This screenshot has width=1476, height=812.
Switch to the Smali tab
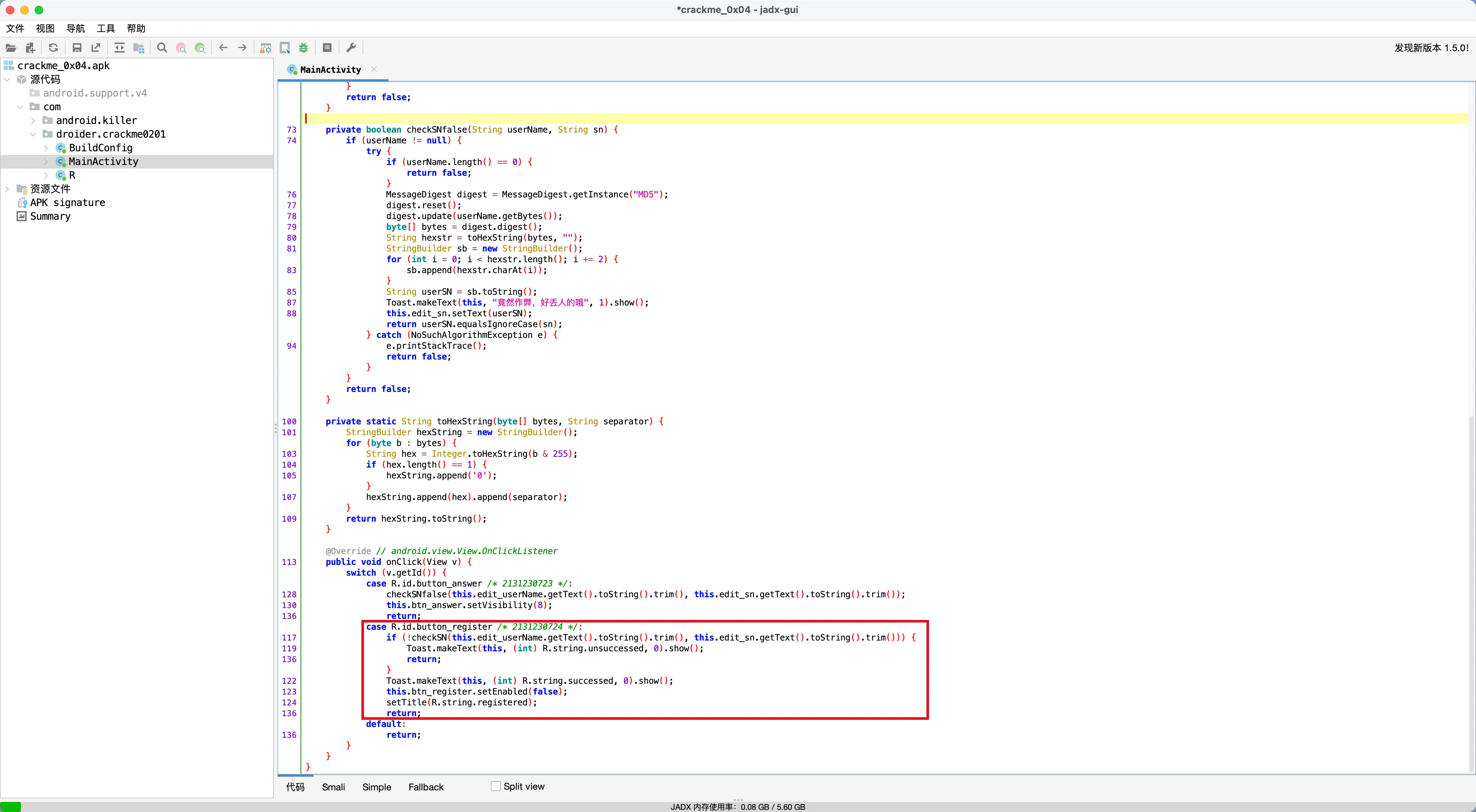pyautogui.click(x=333, y=787)
